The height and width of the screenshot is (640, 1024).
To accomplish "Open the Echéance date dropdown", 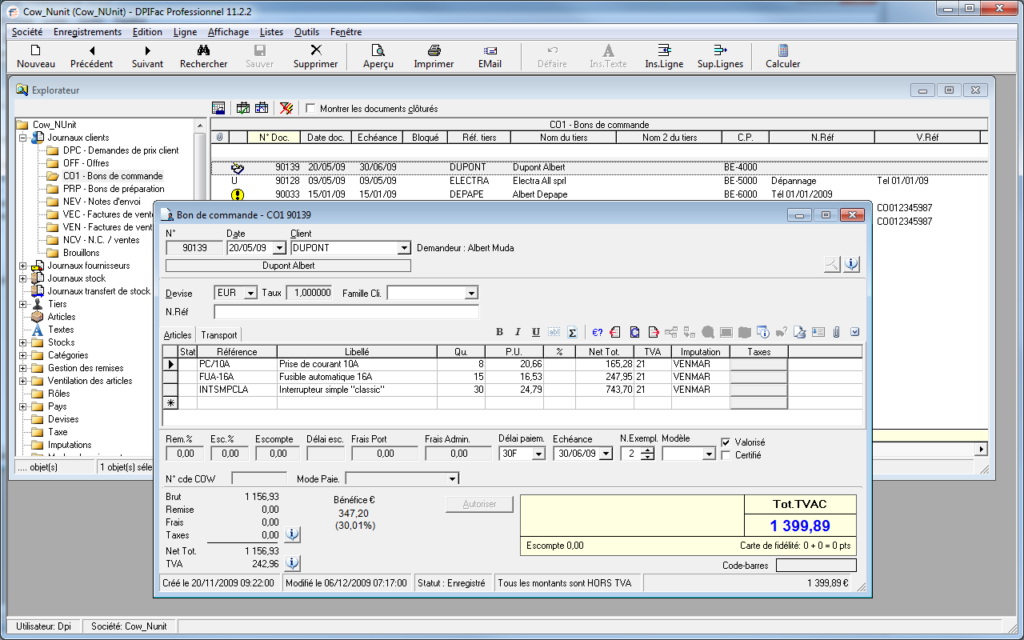I will 607,453.
